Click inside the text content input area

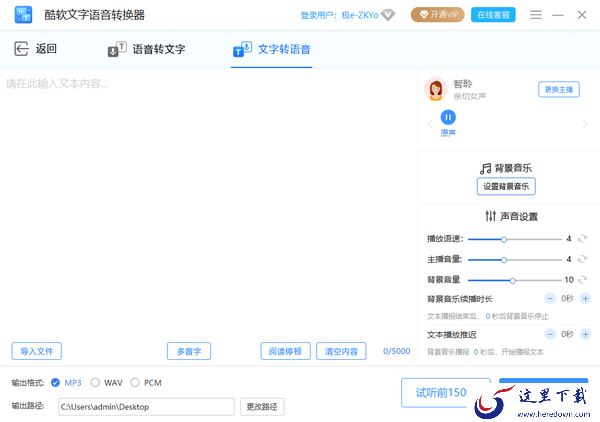(209, 205)
